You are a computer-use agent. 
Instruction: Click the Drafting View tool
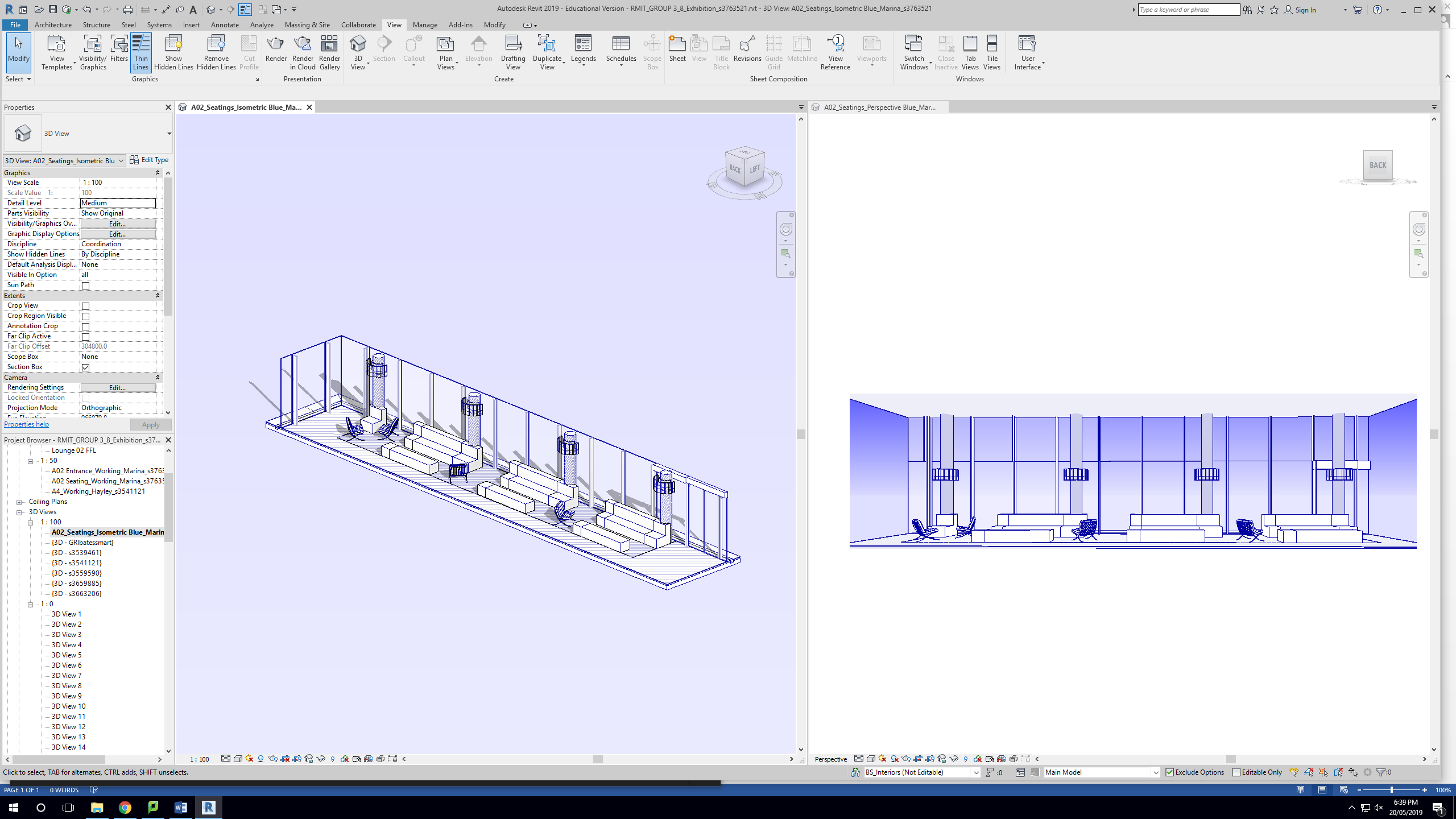click(512, 52)
